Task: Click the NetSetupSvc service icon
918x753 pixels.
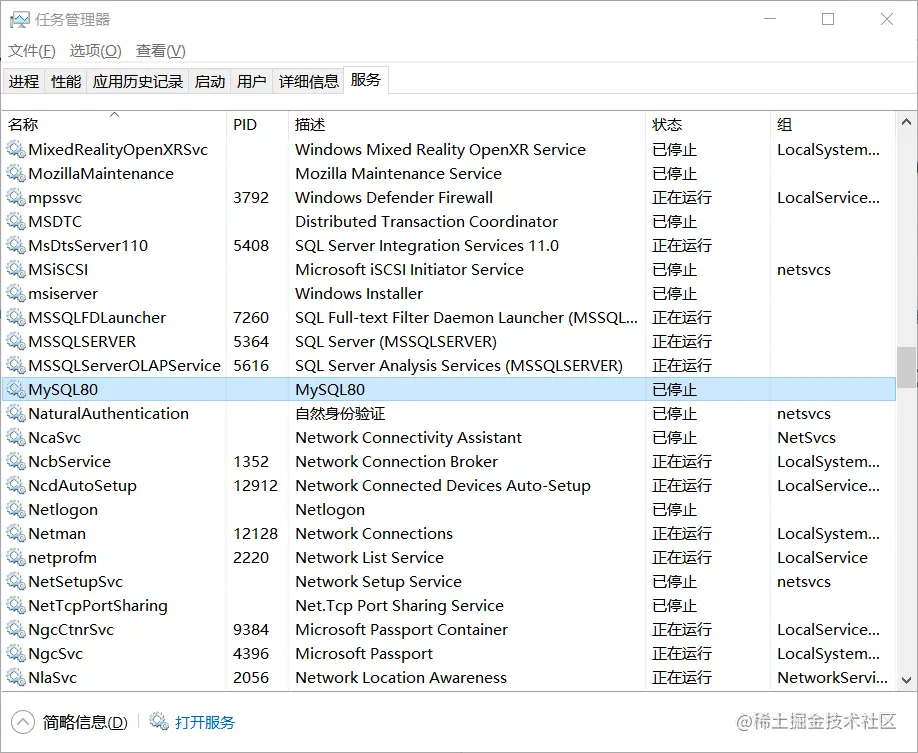Action: 16,581
